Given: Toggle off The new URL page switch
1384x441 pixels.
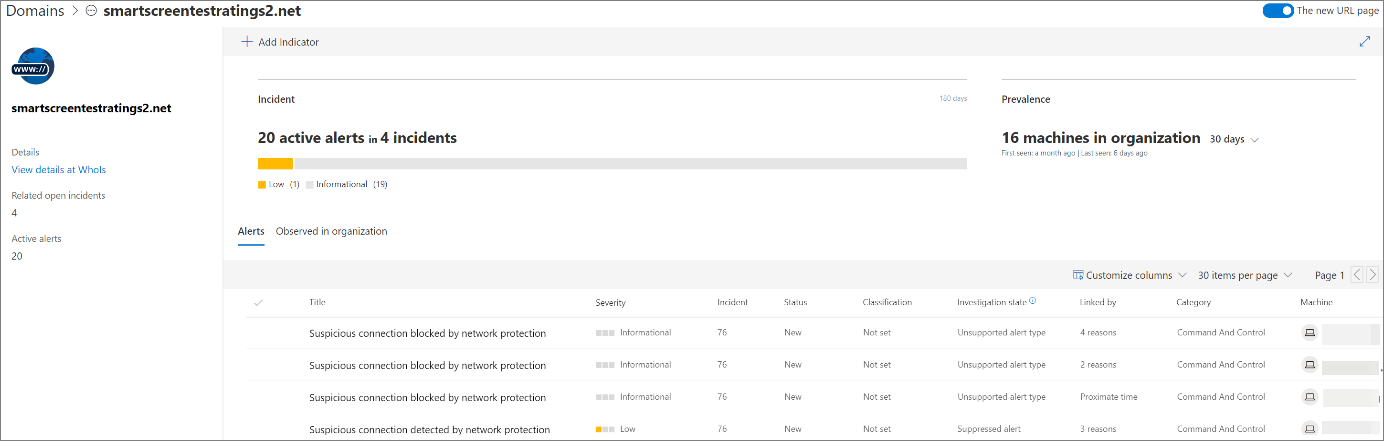Looking at the screenshot, I should coord(1277,11).
